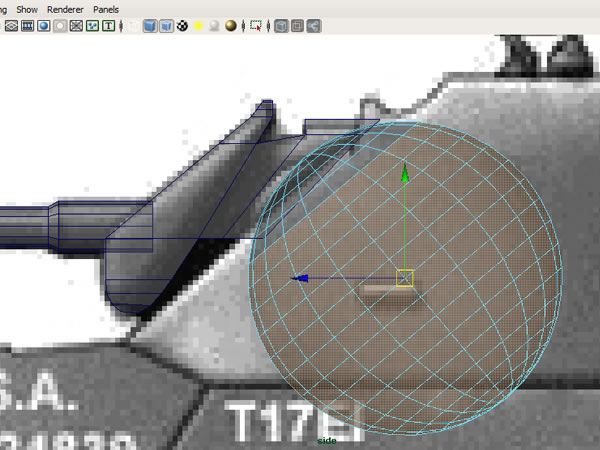Open the Renderer menu
Screen dimensions: 600x450
65,10
